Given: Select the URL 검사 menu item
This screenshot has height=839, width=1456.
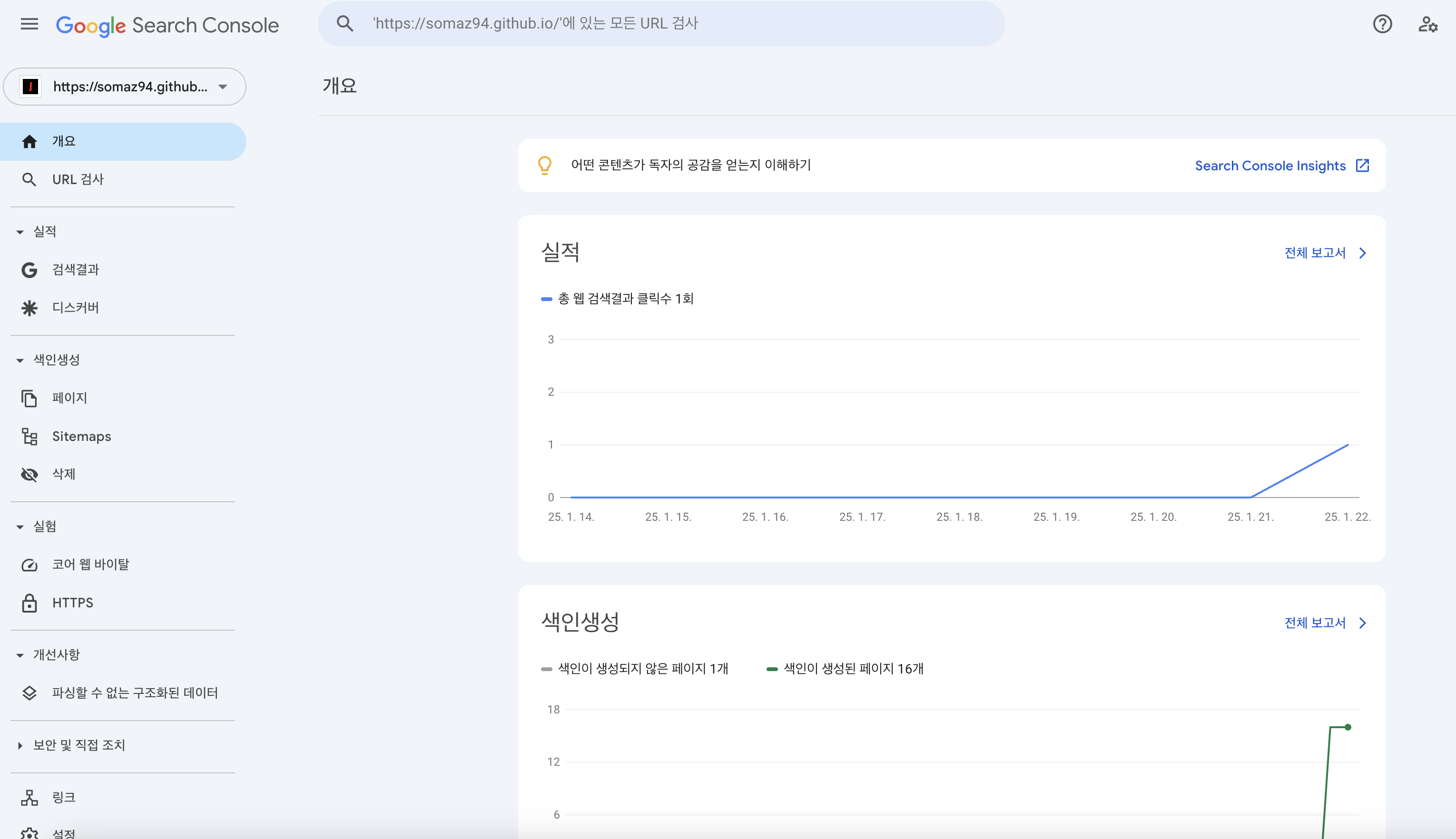Looking at the screenshot, I should pyautogui.click(x=78, y=179).
